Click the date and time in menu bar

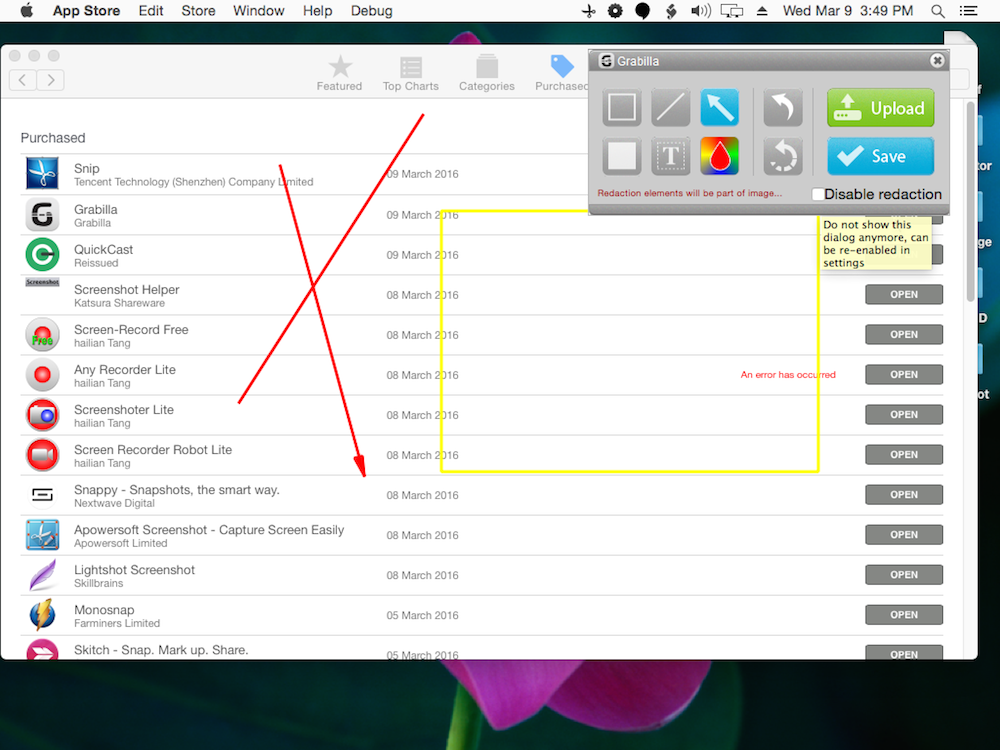(848, 11)
